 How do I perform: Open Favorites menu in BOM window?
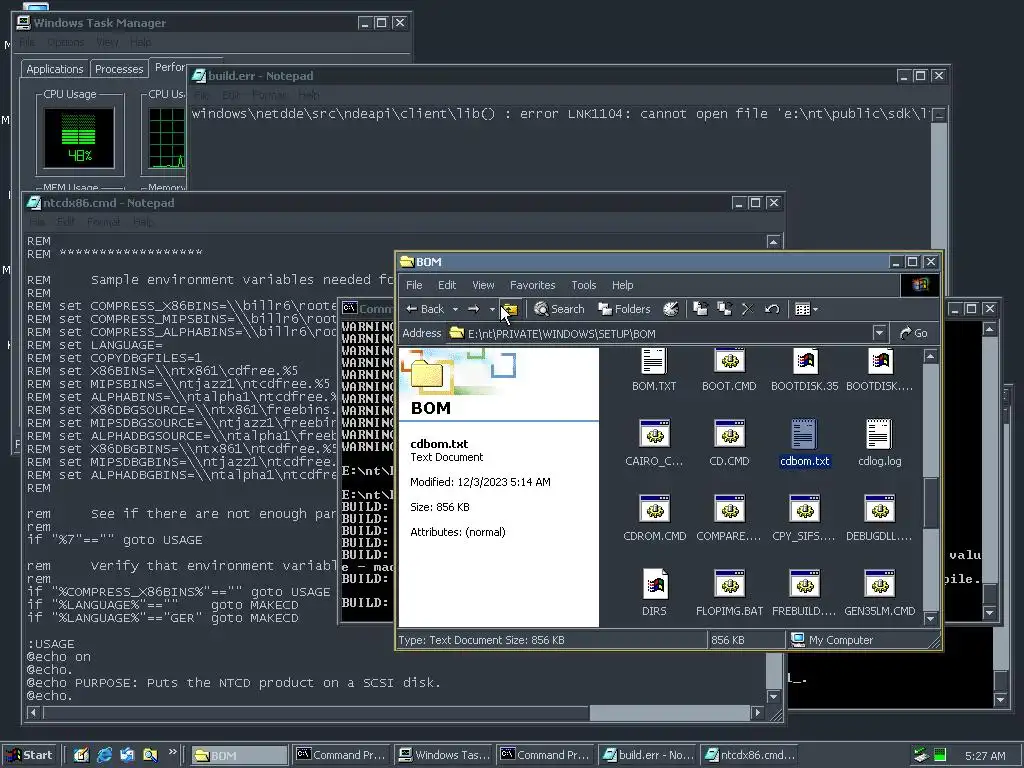[x=532, y=285]
